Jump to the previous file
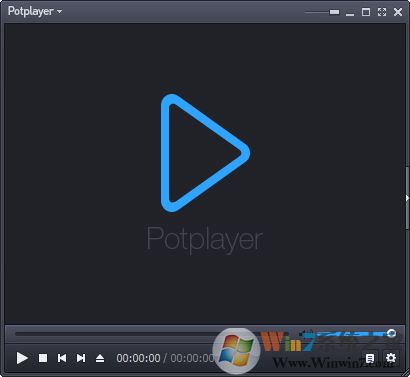410x377 pixels. (x=62, y=358)
